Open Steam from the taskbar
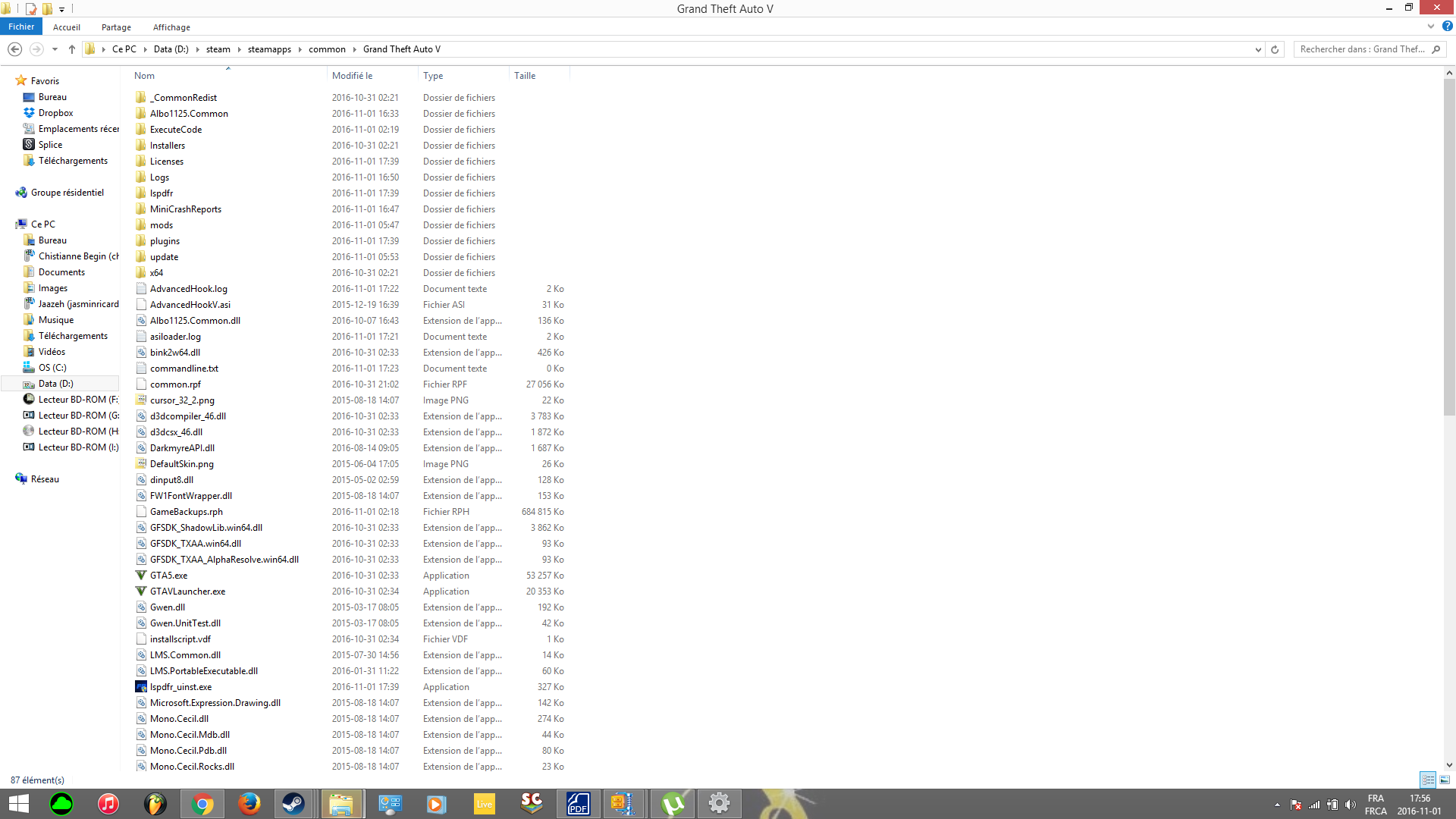This screenshot has width=1456, height=819. (293, 803)
